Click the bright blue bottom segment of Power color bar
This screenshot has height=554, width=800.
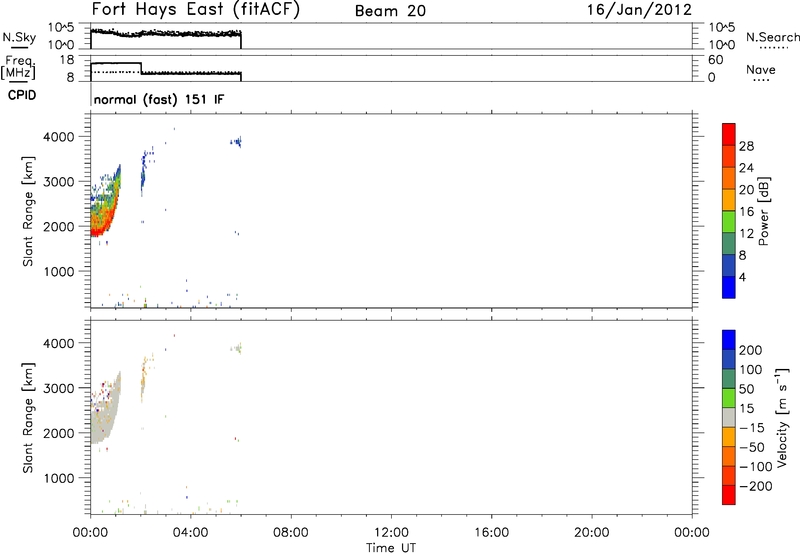tap(729, 287)
